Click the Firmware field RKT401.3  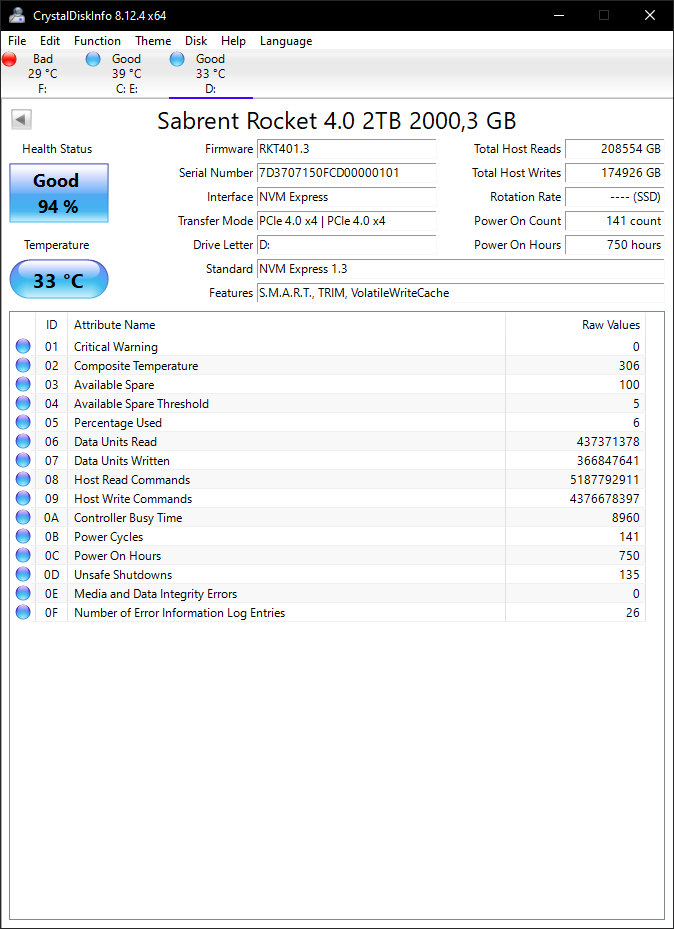346,149
